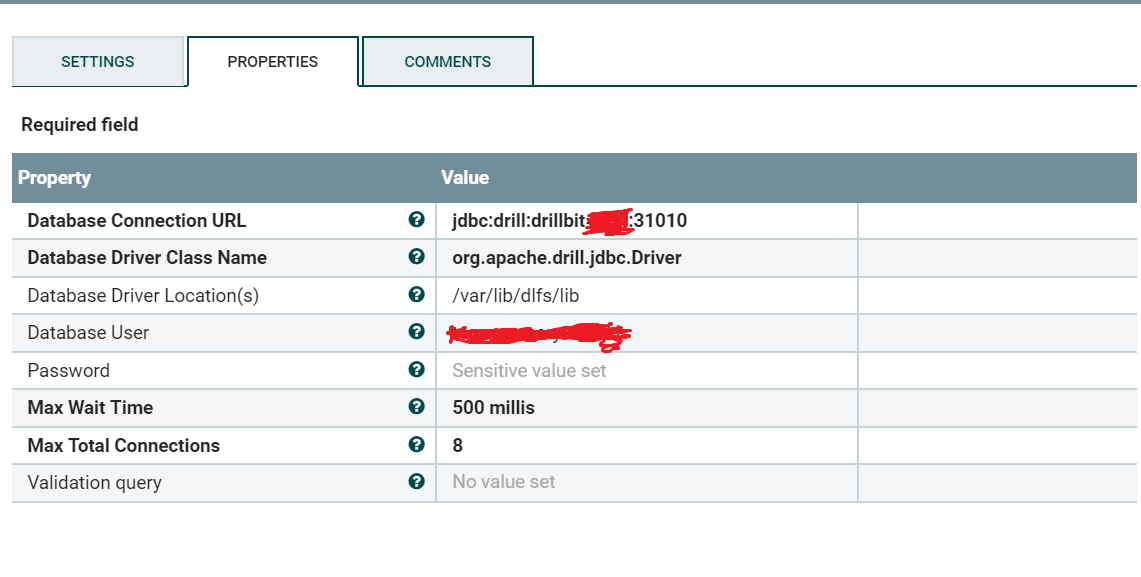
Task: Open help for Database Driver Class Name
Action: 417,257
